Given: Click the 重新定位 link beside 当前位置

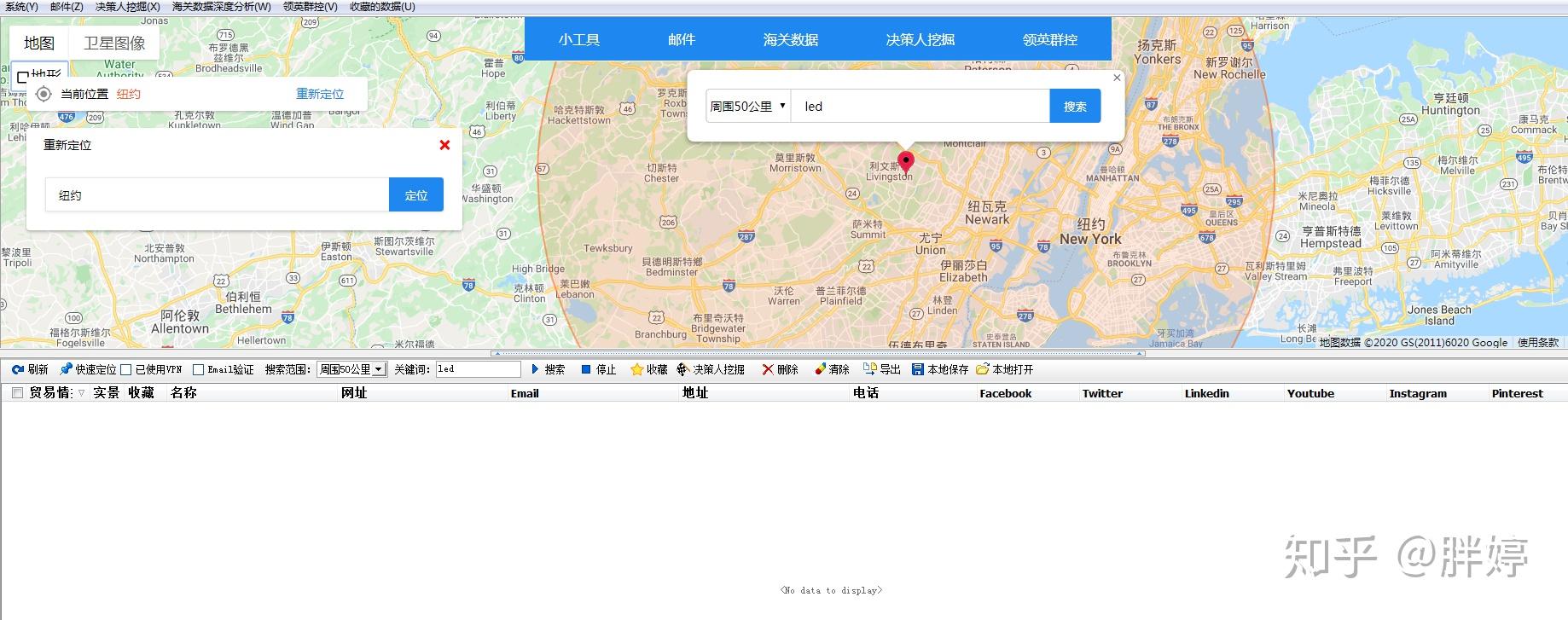Looking at the screenshot, I should tap(320, 94).
